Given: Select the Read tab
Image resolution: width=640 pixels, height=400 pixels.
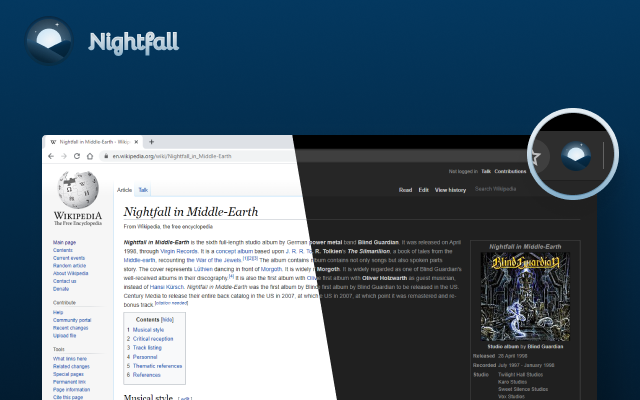Looking at the screenshot, I should point(405,190).
